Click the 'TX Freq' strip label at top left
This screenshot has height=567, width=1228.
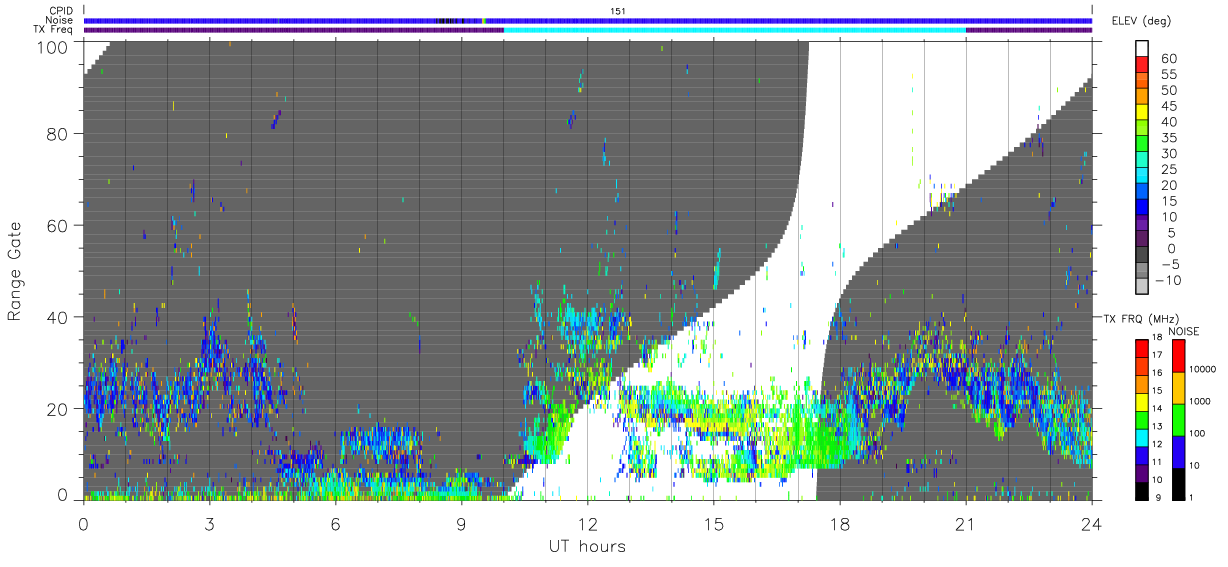54,29
